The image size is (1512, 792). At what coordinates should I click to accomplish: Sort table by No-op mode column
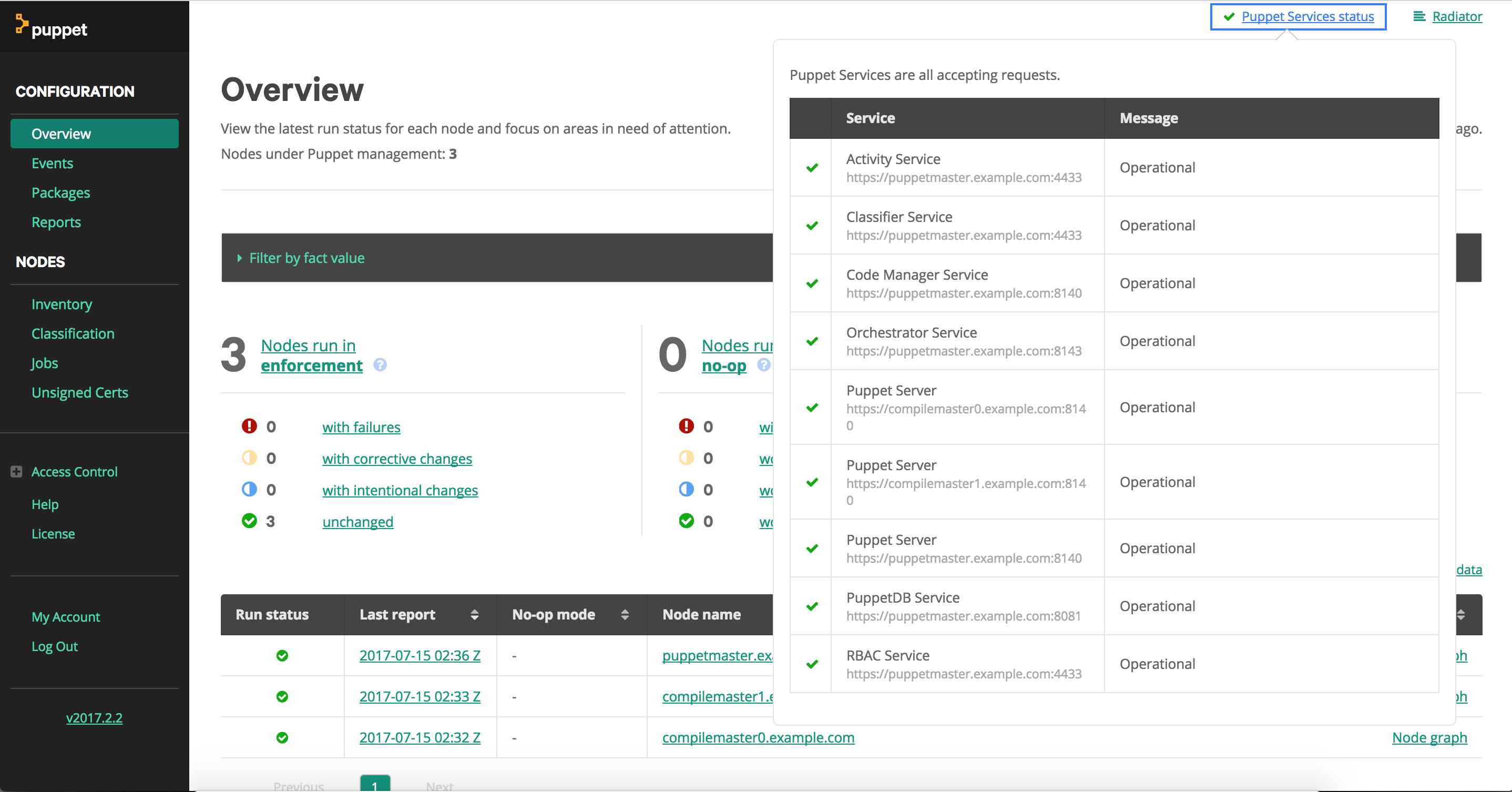click(625, 615)
